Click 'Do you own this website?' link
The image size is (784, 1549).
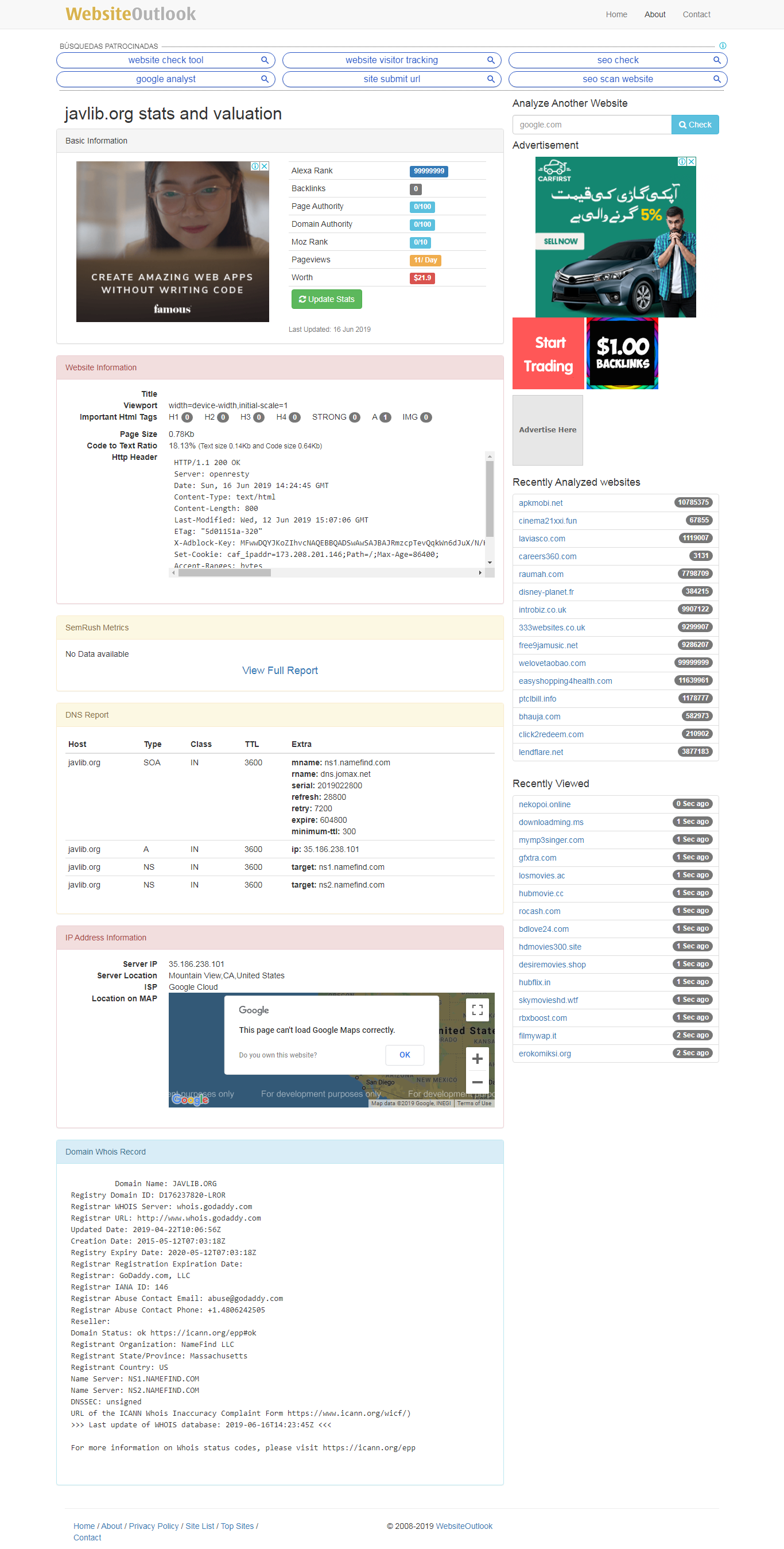click(278, 1055)
